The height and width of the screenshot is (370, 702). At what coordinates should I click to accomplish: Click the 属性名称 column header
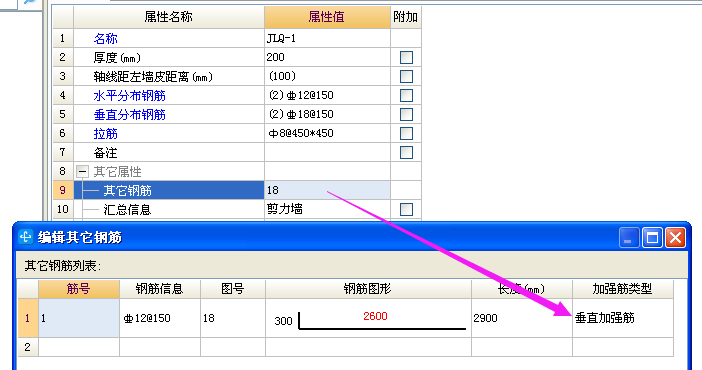tap(169, 17)
